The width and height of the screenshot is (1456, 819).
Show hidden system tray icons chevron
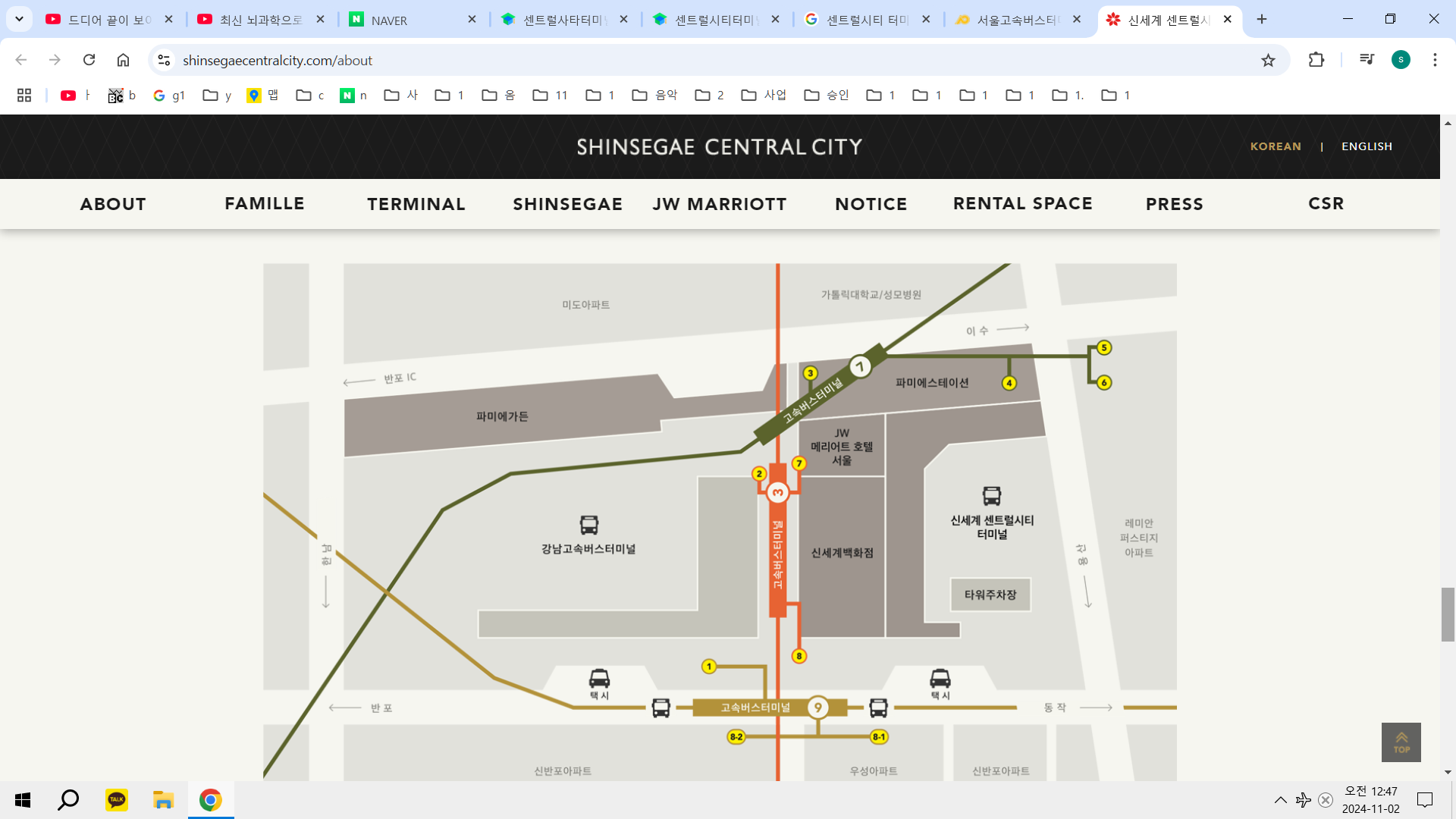[1280, 799]
